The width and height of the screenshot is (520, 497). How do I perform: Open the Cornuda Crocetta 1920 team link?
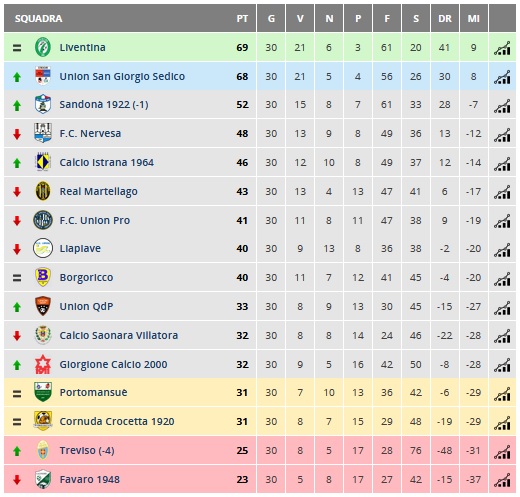click(x=117, y=421)
